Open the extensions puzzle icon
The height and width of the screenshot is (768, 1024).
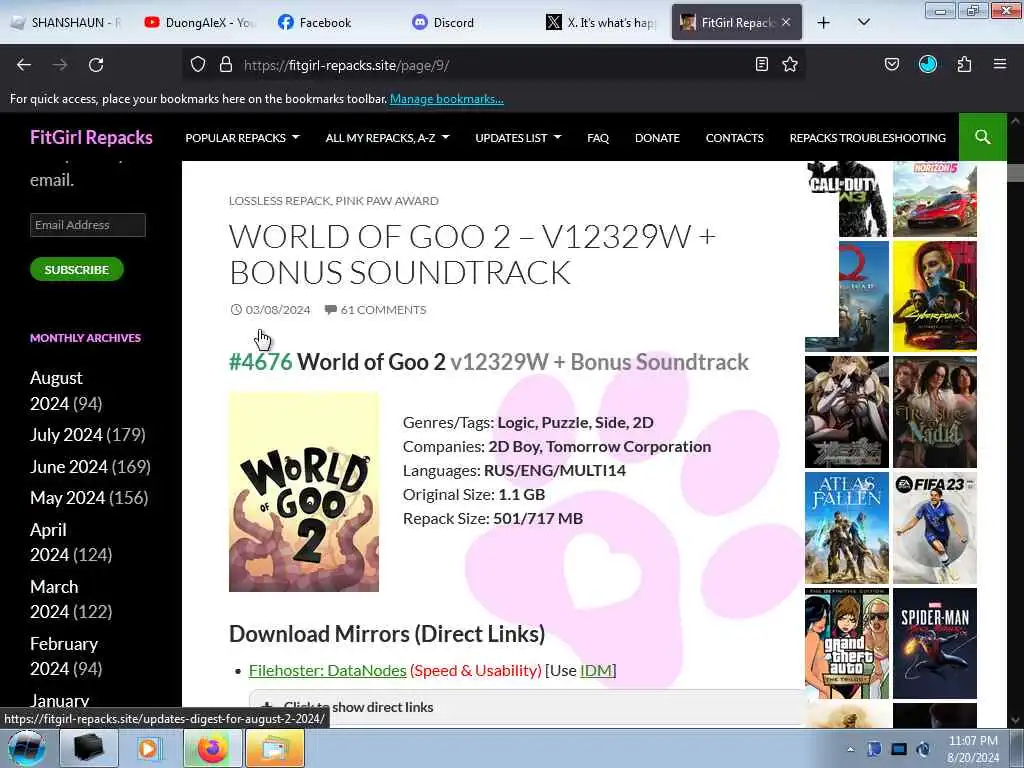[964, 64]
